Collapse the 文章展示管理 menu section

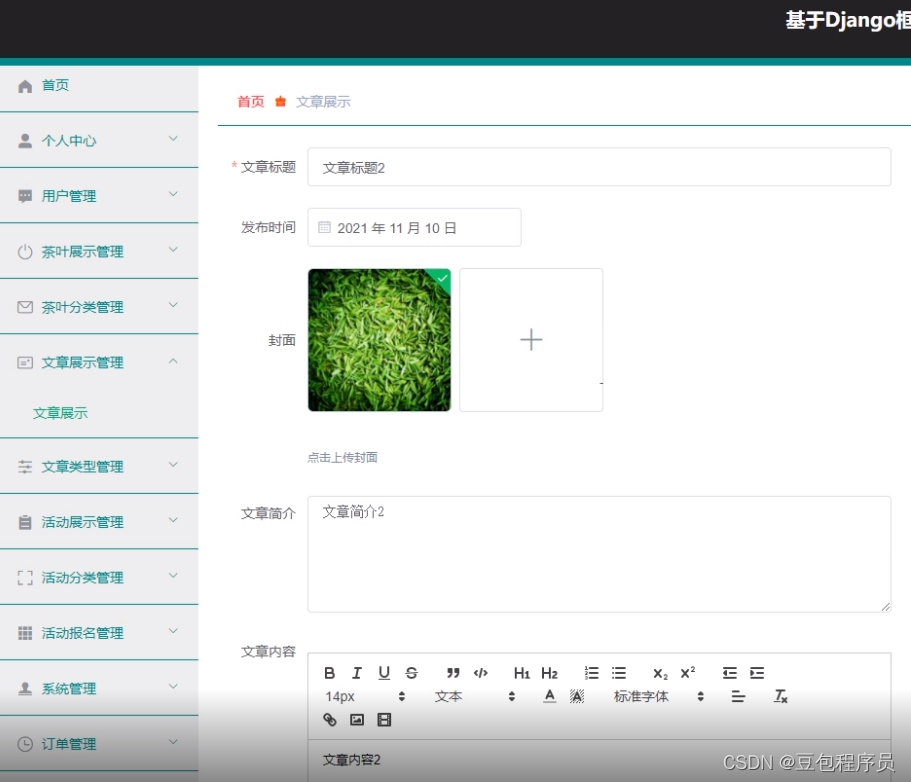pos(99,362)
